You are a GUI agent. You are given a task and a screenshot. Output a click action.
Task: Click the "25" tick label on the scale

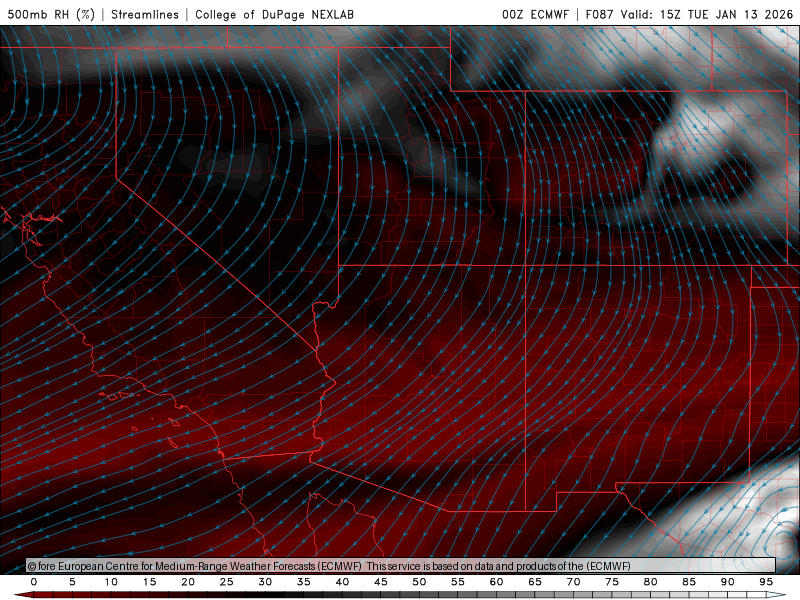[227, 582]
